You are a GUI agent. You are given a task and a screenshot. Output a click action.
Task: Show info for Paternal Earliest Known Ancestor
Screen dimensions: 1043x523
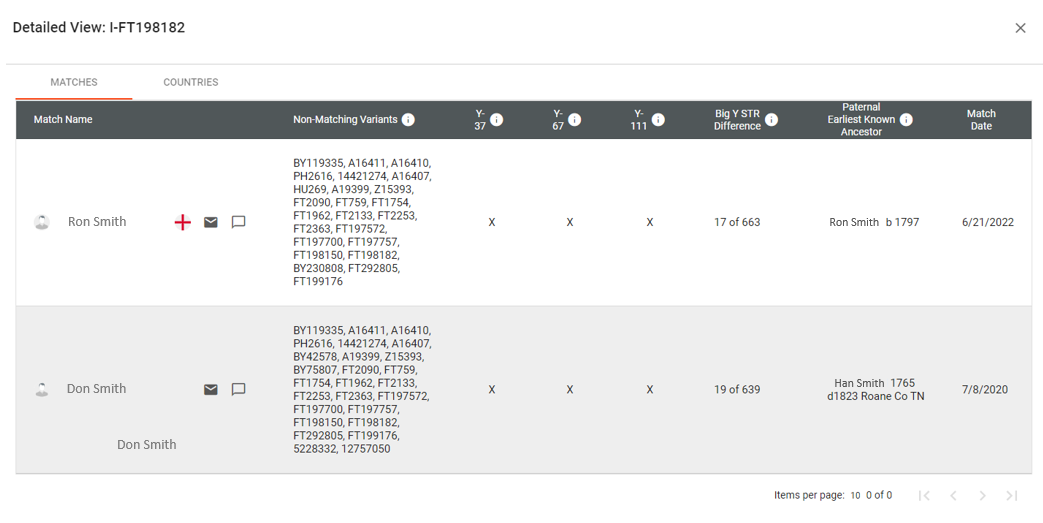click(906, 120)
